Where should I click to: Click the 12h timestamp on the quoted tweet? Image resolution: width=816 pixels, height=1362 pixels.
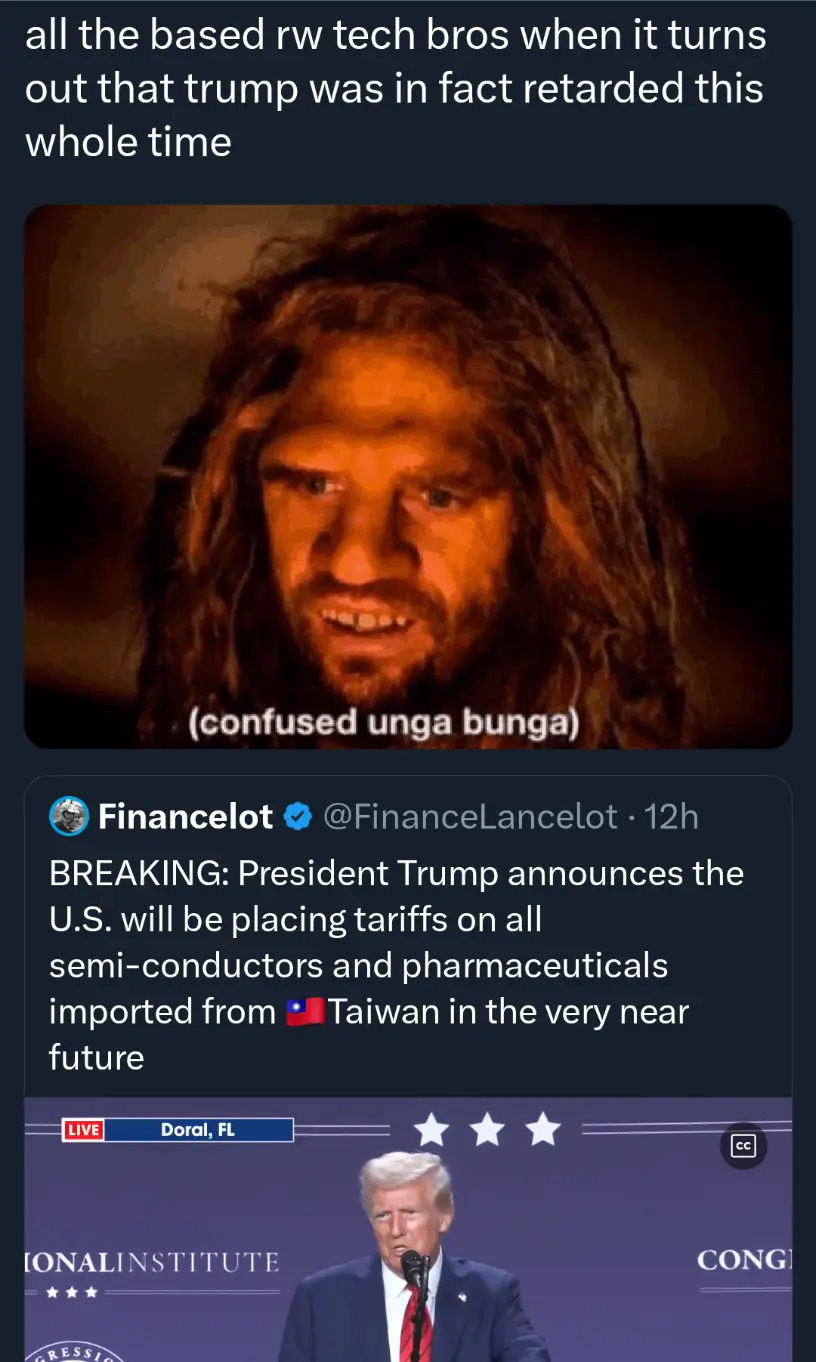click(672, 817)
